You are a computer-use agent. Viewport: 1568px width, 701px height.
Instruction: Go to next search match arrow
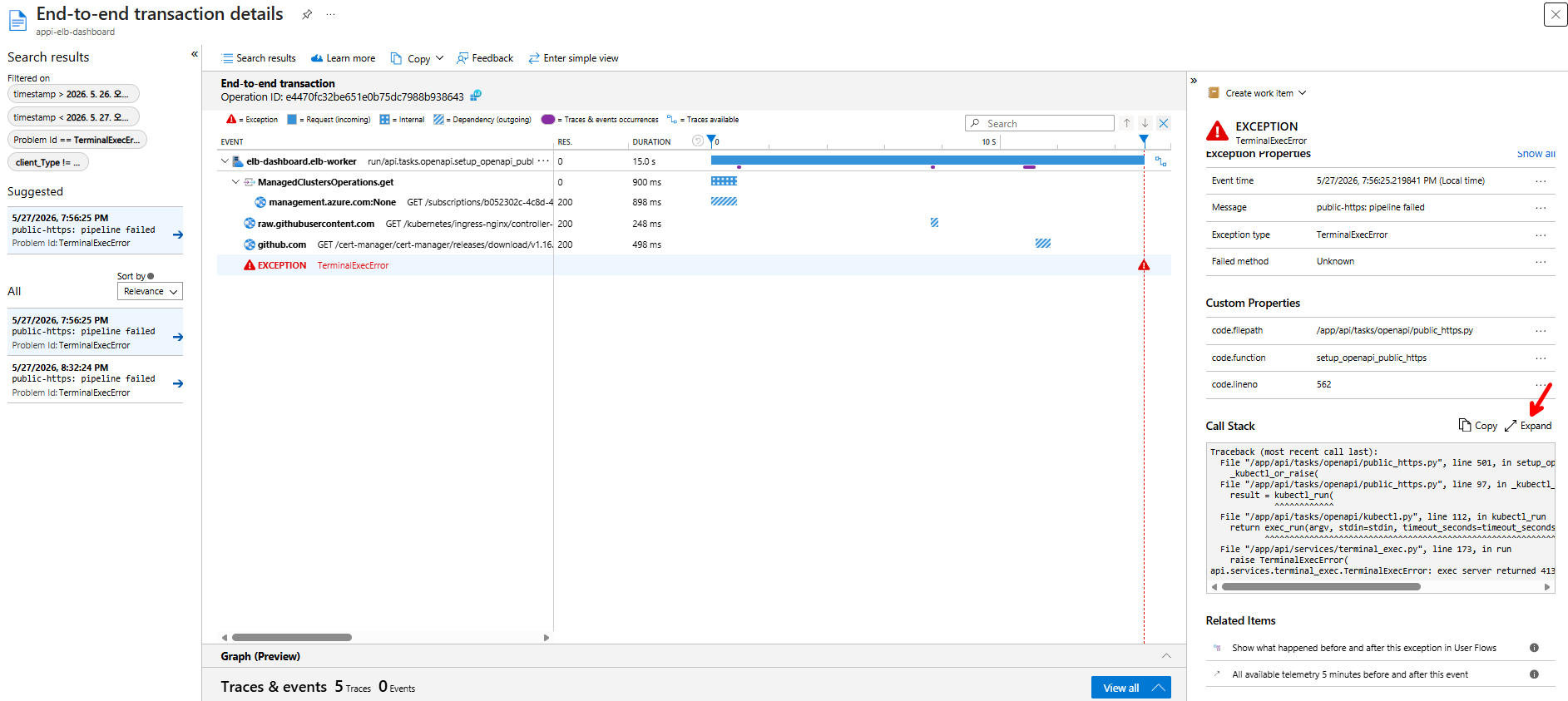click(1145, 123)
